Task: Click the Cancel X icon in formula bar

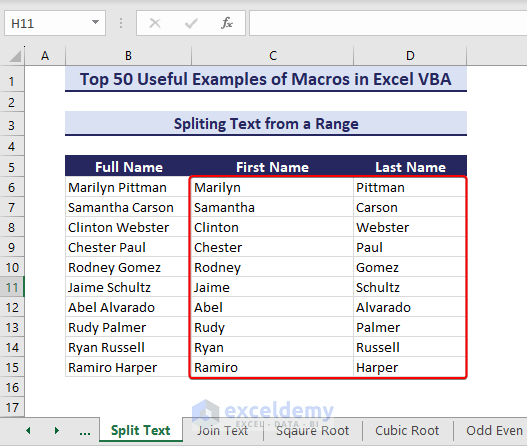Action: 155,23
